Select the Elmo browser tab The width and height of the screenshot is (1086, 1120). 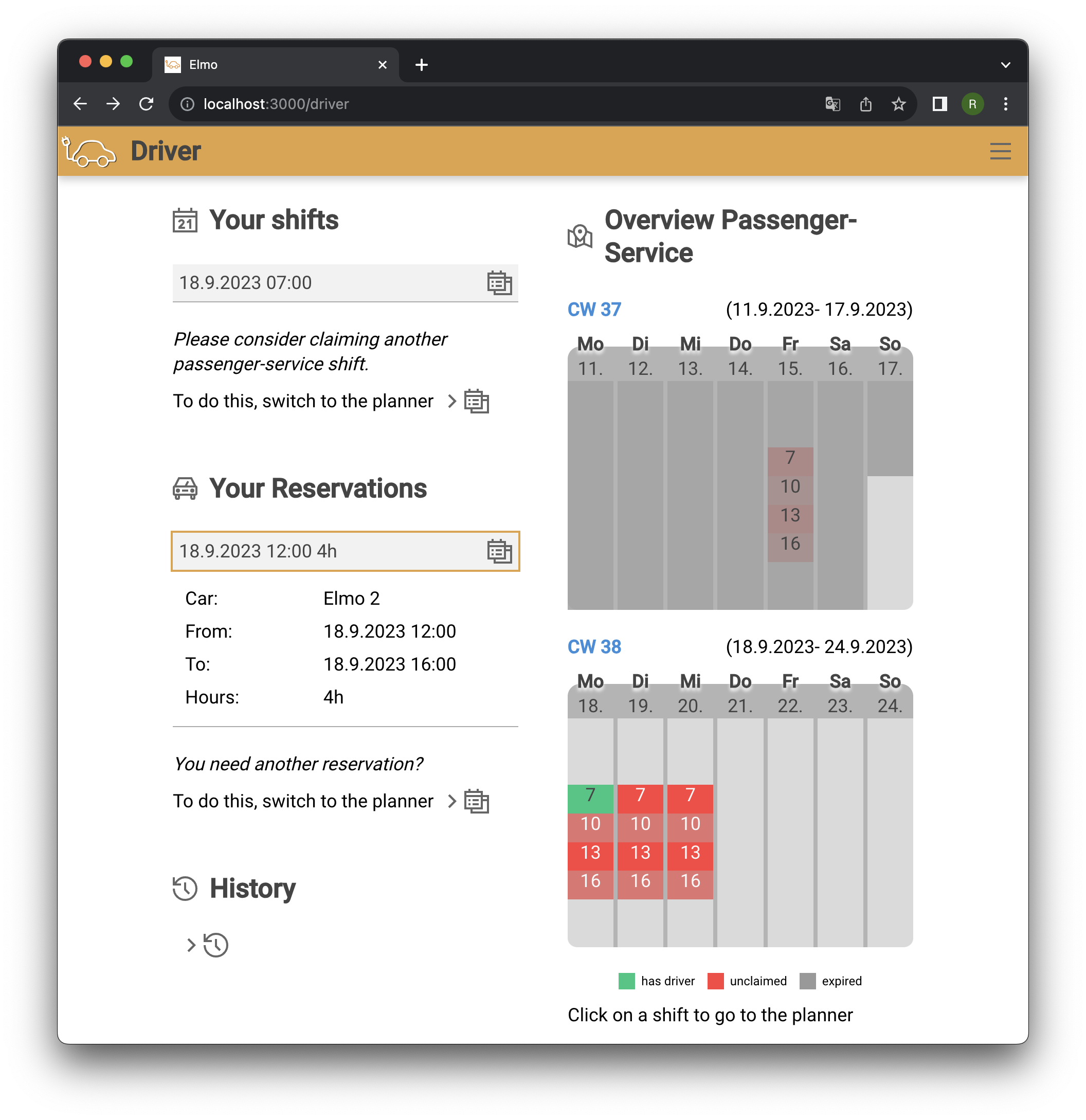pyautogui.click(x=275, y=65)
